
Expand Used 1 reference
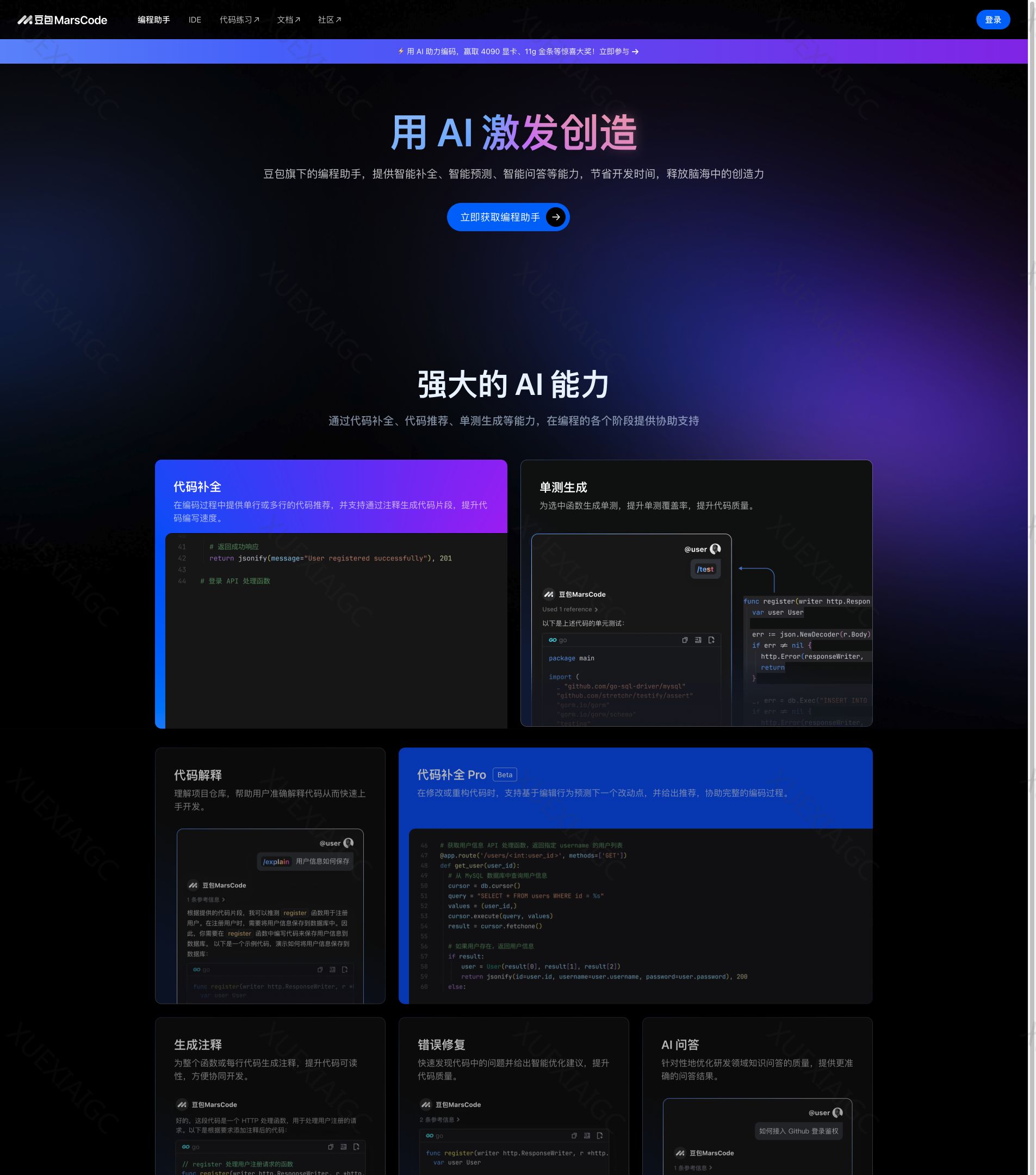(570, 609)
